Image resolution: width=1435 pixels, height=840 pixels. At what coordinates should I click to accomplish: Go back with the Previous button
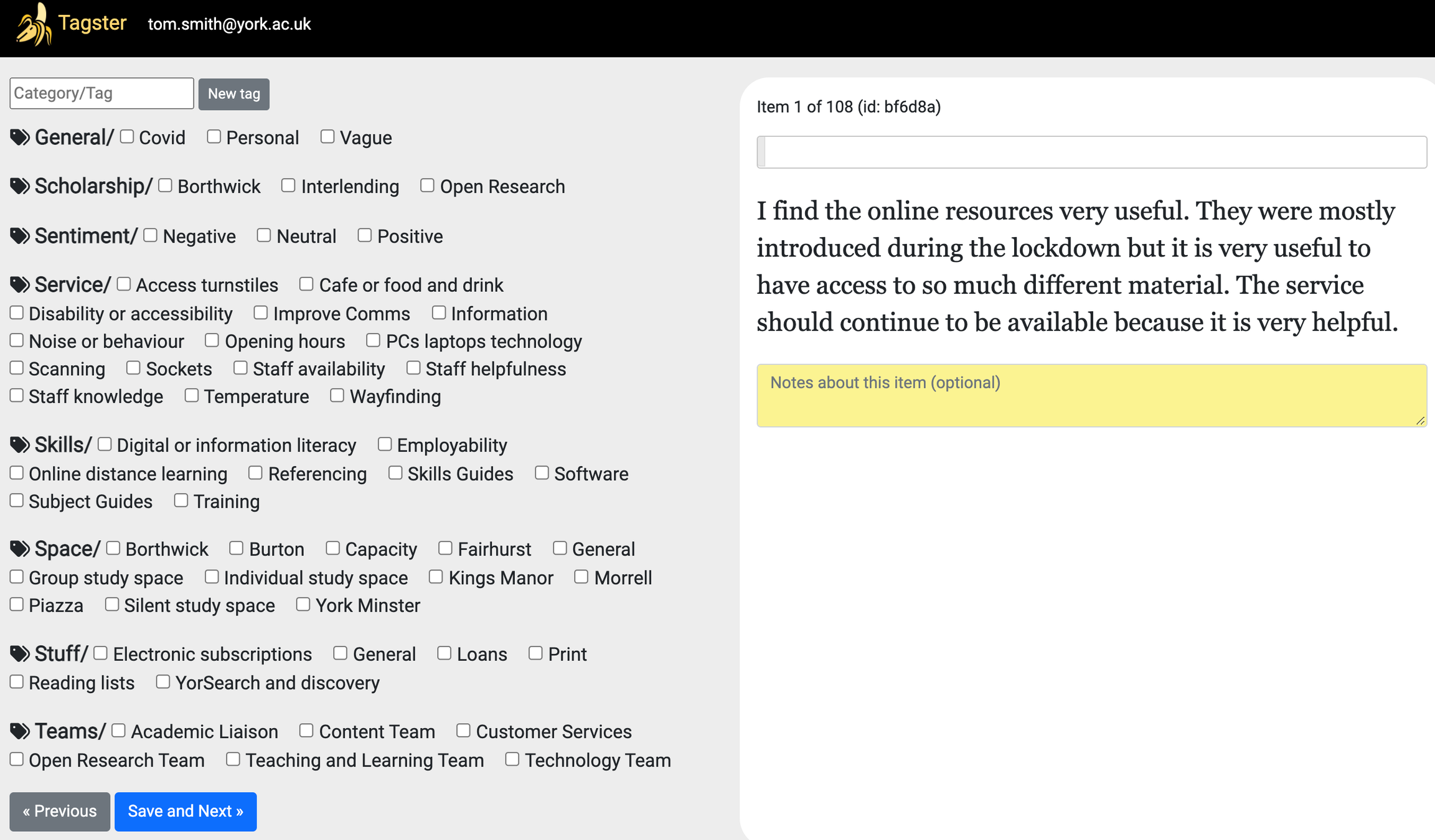point(60,811)
